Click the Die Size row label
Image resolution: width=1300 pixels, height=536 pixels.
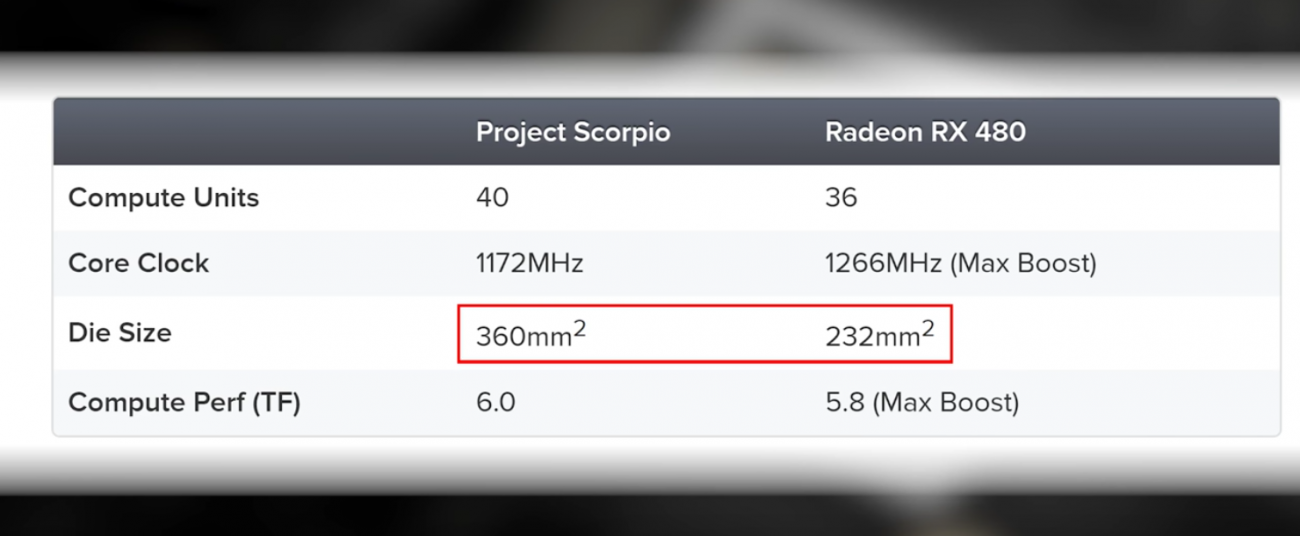(x=119, y=333)
